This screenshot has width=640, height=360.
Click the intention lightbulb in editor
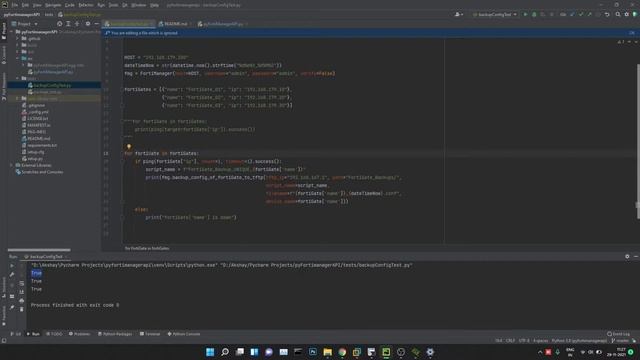coord(129,147)
